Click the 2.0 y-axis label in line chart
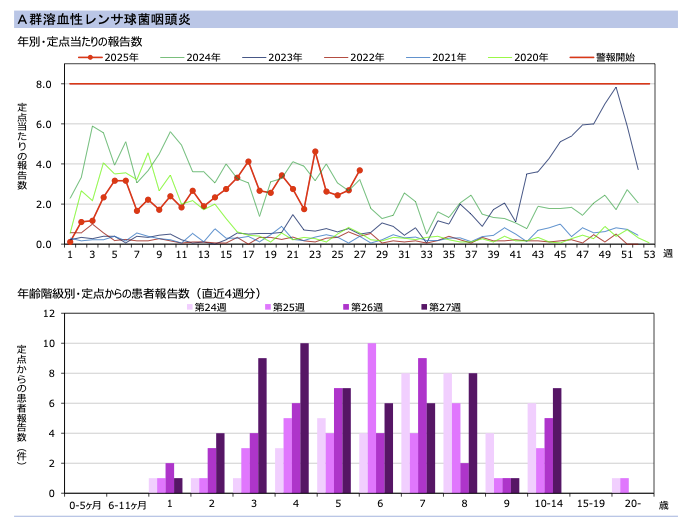Viewport: 688px width, 517px height. click(x=44, y=205)
